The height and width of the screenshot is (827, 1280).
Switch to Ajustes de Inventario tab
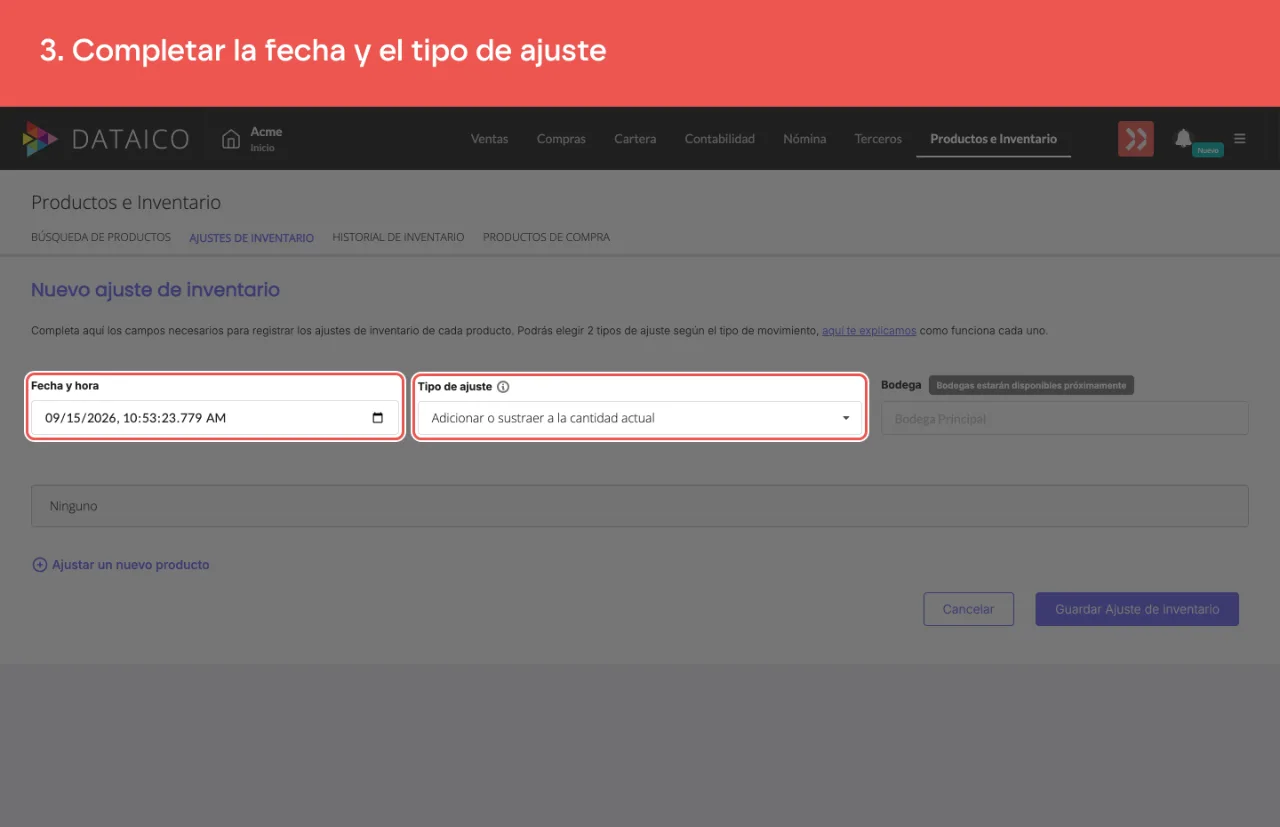[251, 238]
